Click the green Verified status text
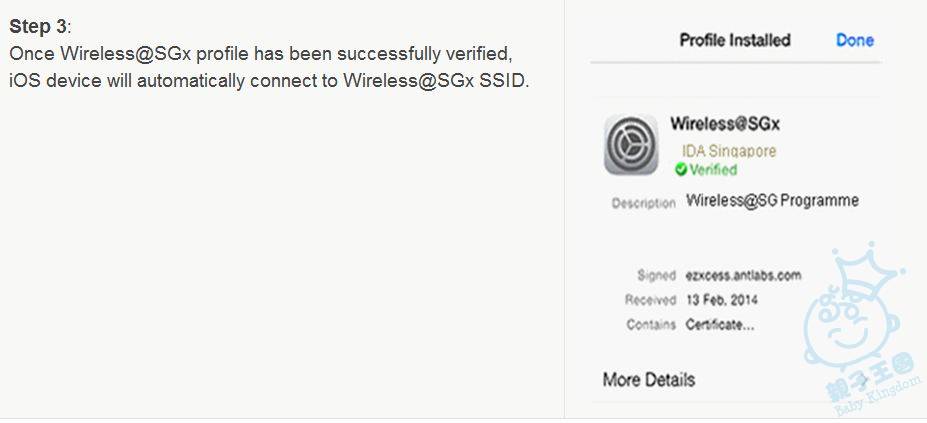927x423 pixels. pyautogui.click(x=713, y=170)
